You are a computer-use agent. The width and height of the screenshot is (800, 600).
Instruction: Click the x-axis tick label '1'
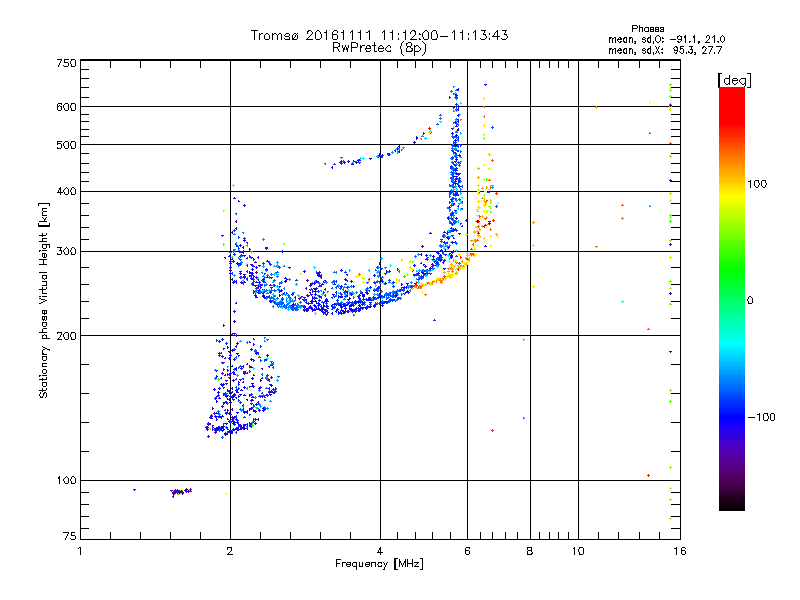click(80, 551)
